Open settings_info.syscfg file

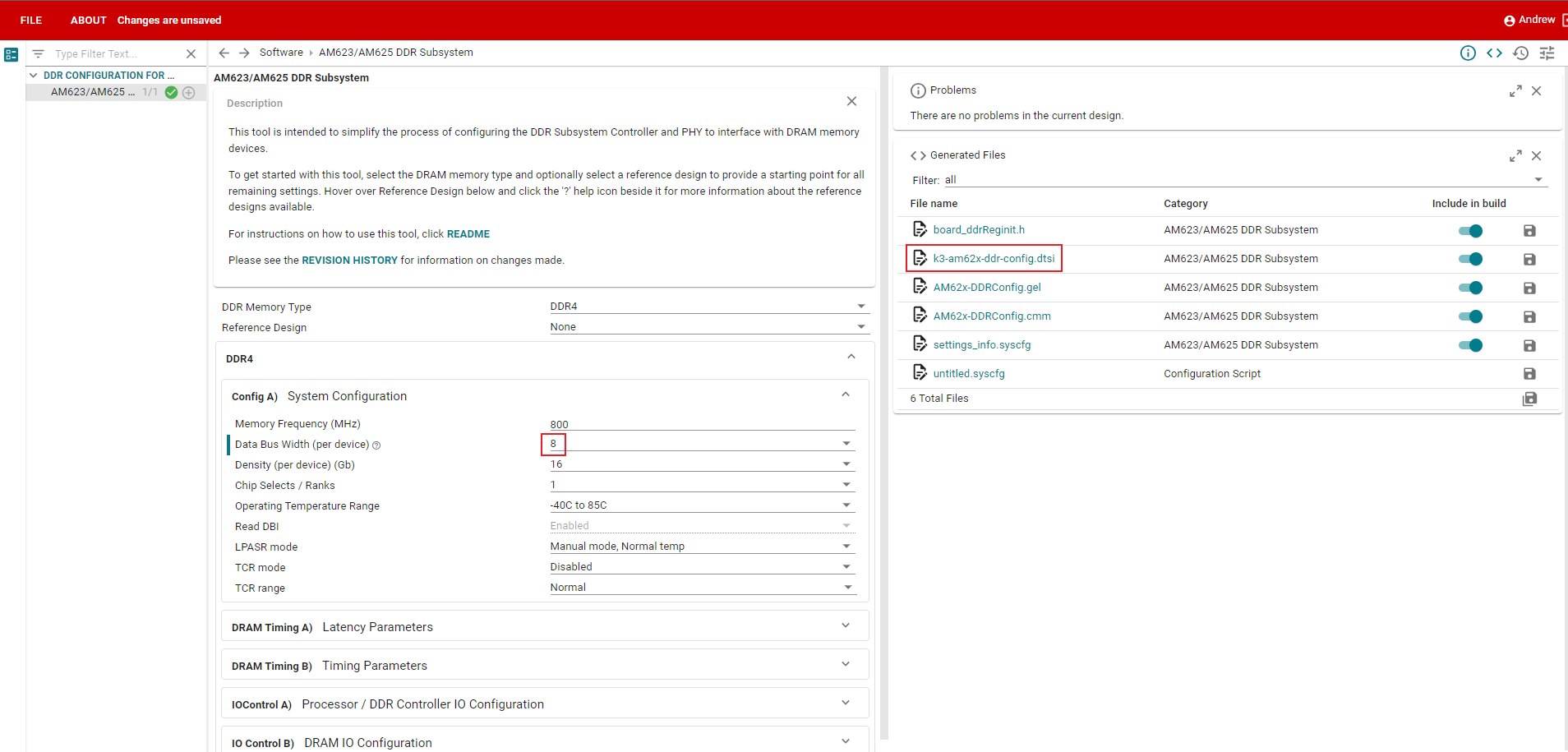pyautogui.click(x=982, y=345)
